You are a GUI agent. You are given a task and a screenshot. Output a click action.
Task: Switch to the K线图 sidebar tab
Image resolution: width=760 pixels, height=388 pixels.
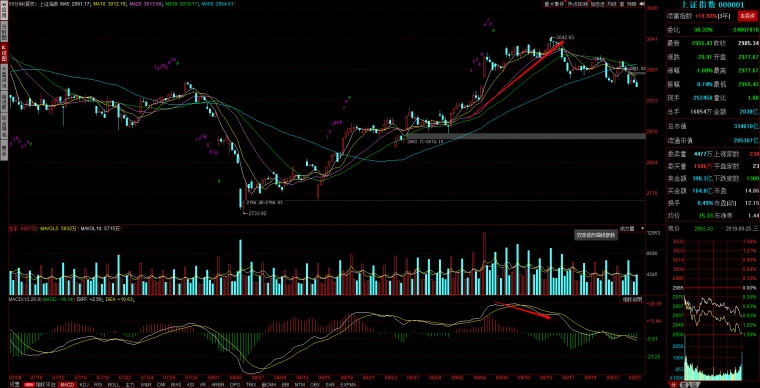[3, 53]
